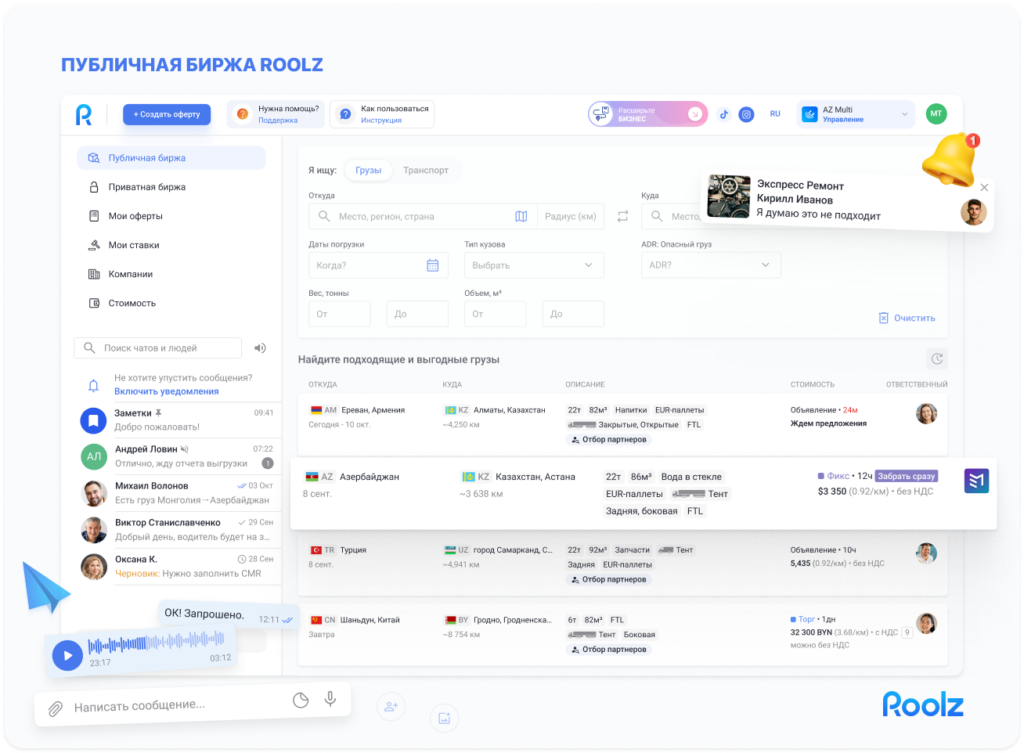Seek within the voice message waveform
This screenshot has height=753, width=1024.
(x=157, y=643)
